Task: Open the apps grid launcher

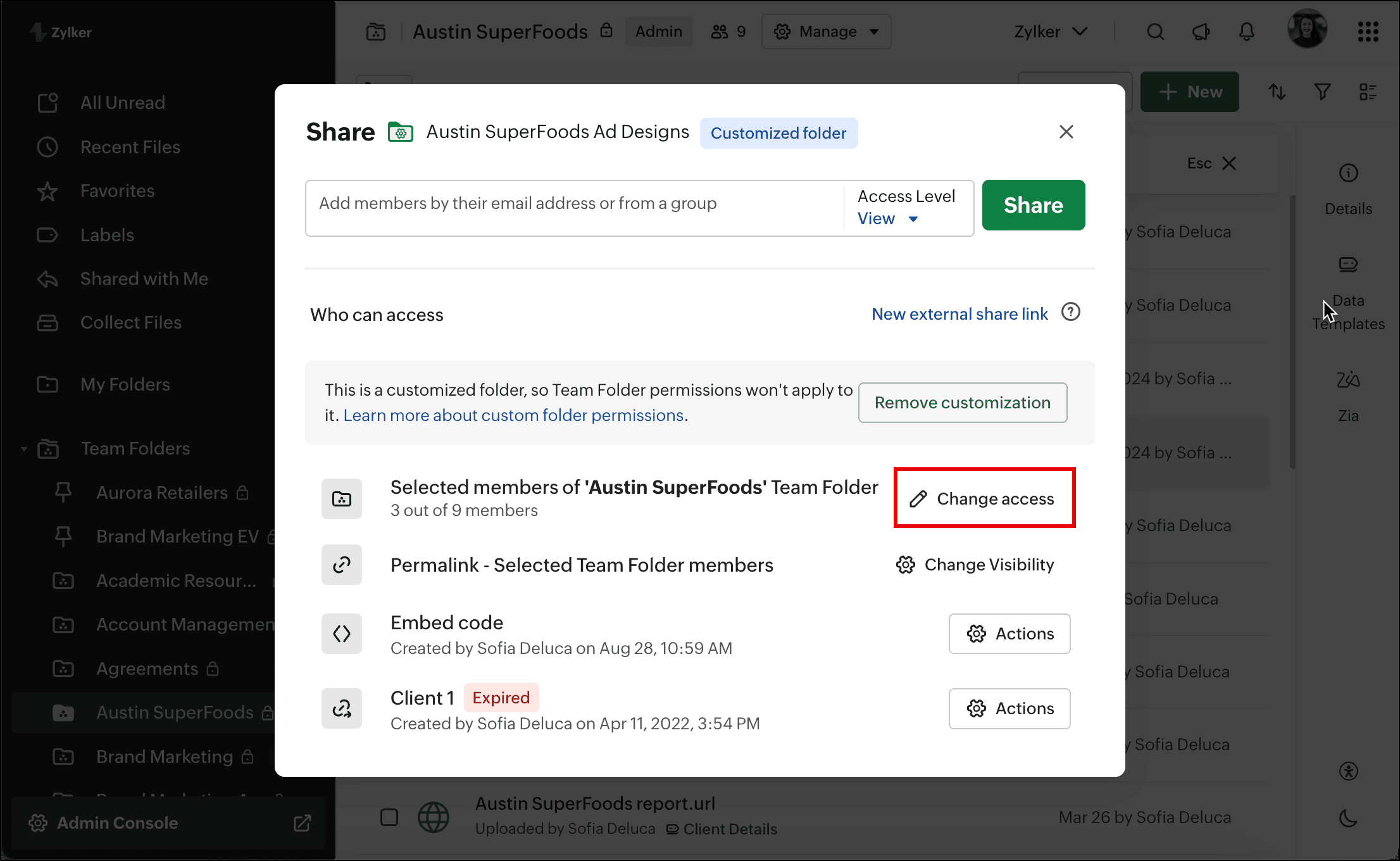Action: [x=1368, y=32]
